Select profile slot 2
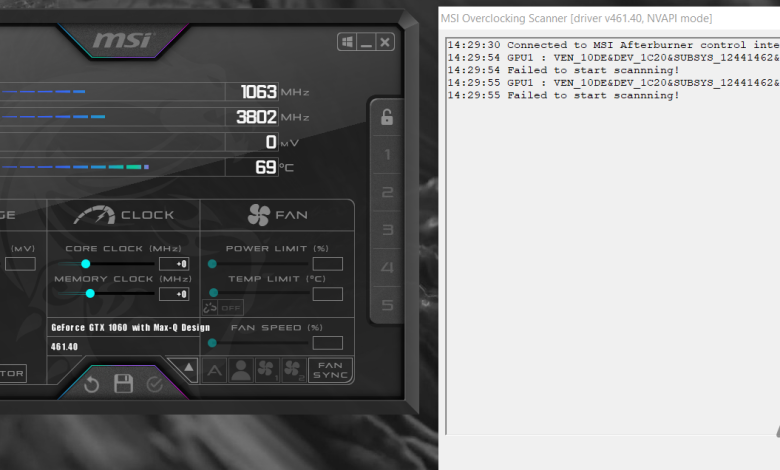Viewport: 780px width, 470px height. click(387, 192)
